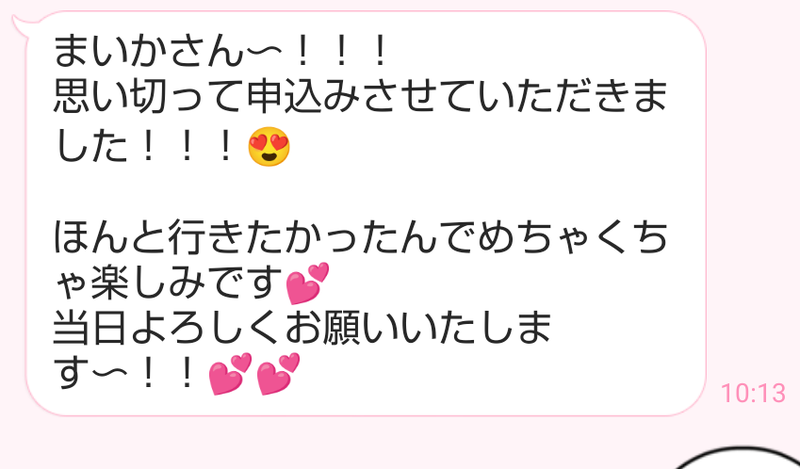Click the blank line gap inside message bubble
800x469 pixels.
pos(365,193)
